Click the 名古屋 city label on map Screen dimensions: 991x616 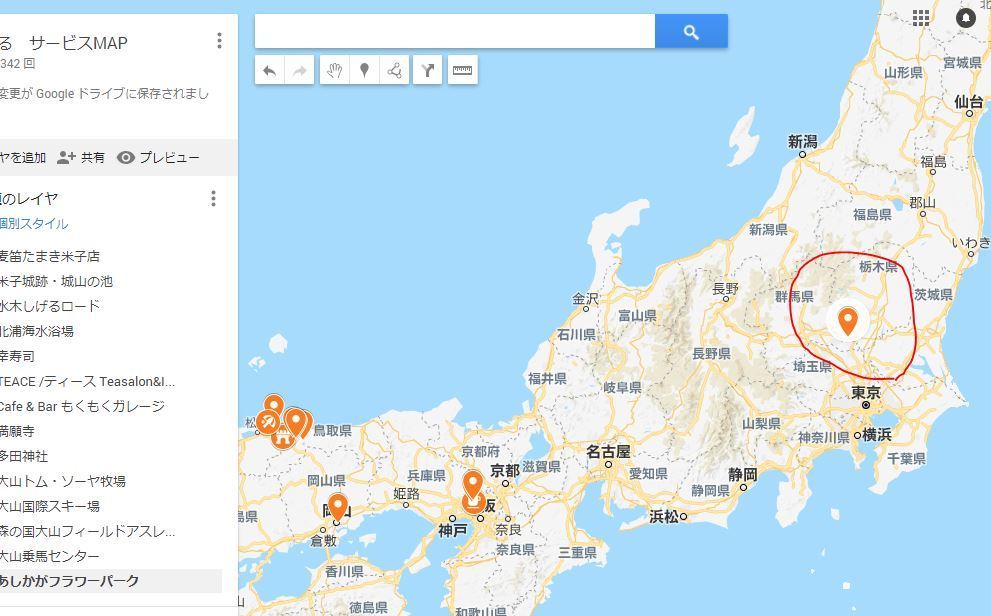tap(608, 452)
